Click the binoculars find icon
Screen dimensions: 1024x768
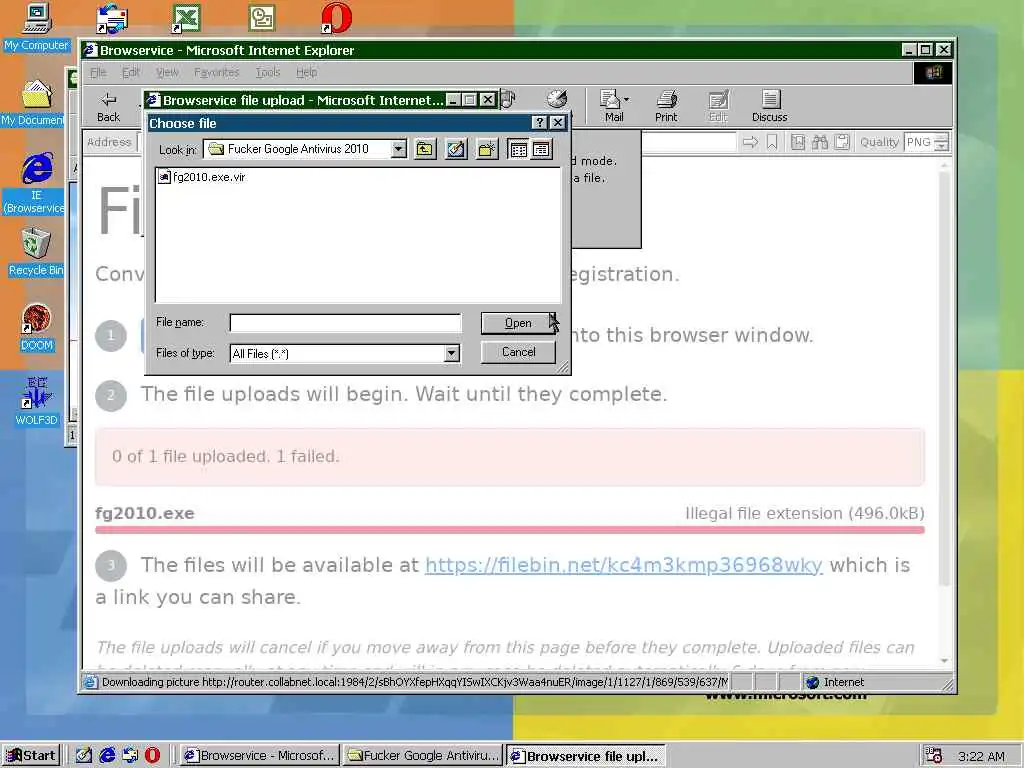(x=820, y=142)
